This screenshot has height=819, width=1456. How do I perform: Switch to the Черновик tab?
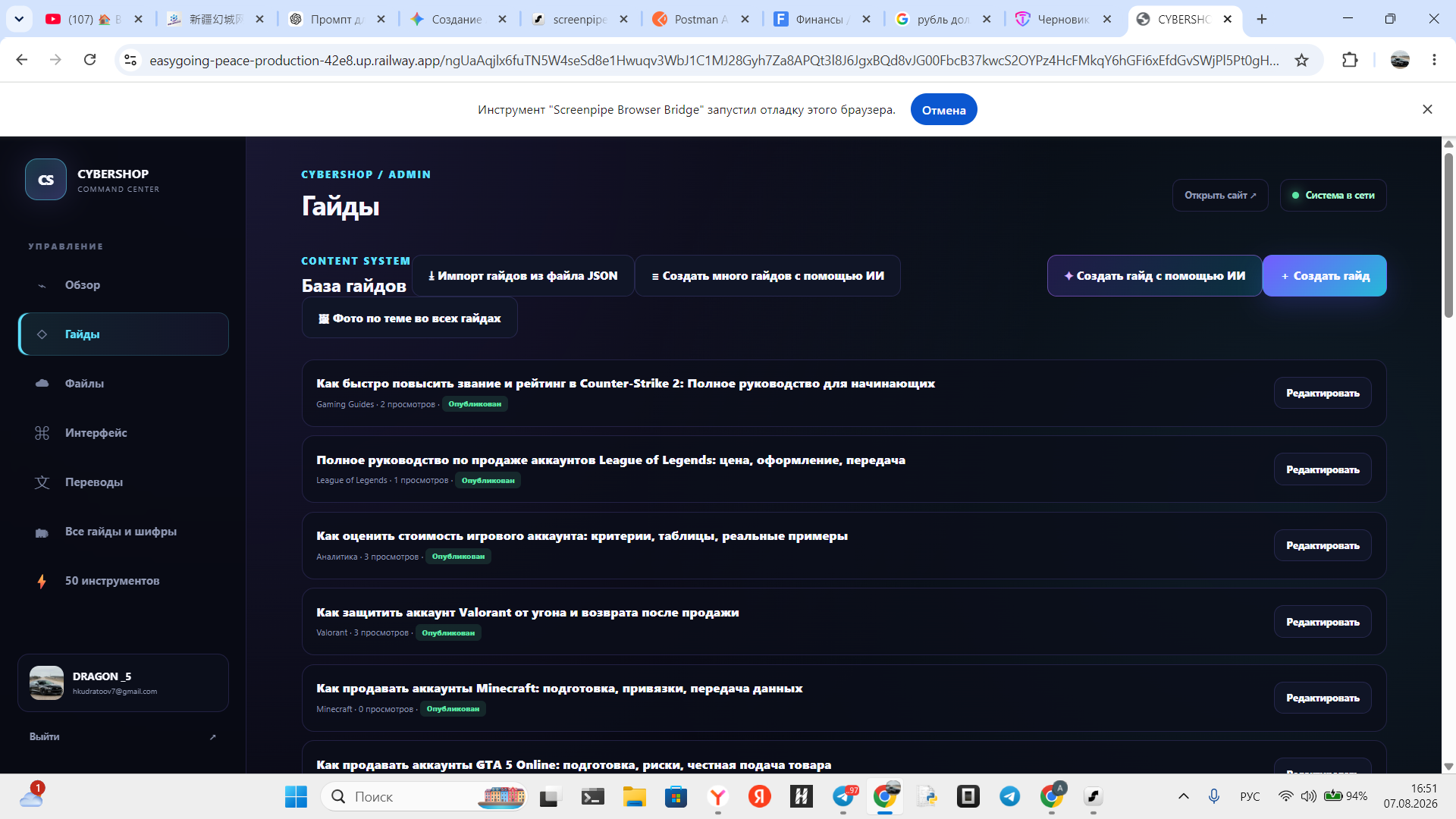[x=1063, y=19]
